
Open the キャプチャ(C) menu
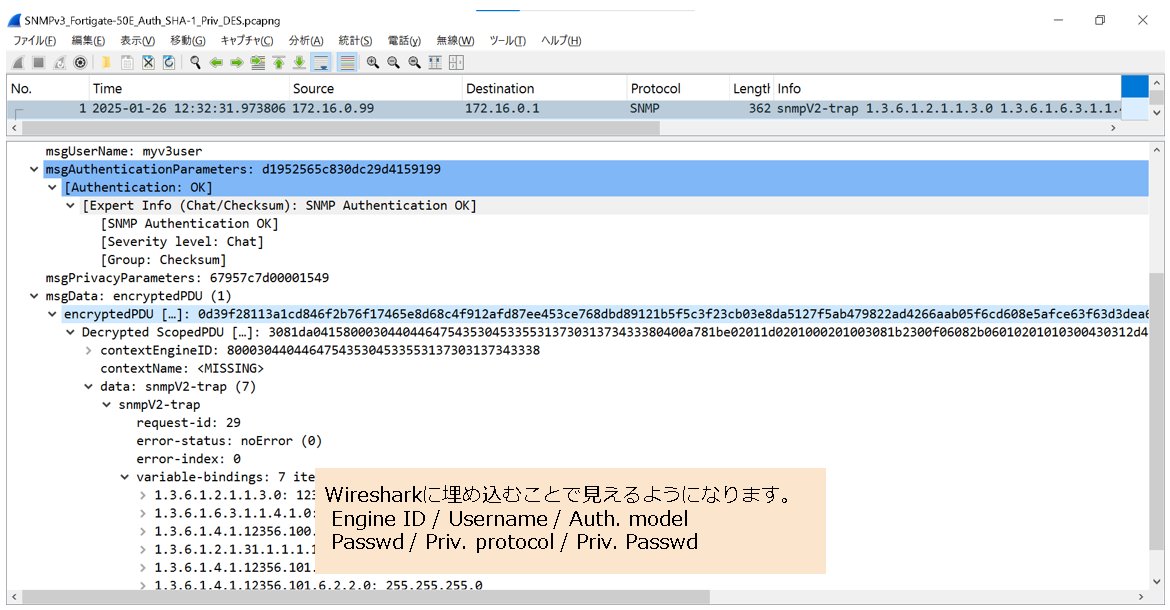pyautogui.click(x=247, y=41)
